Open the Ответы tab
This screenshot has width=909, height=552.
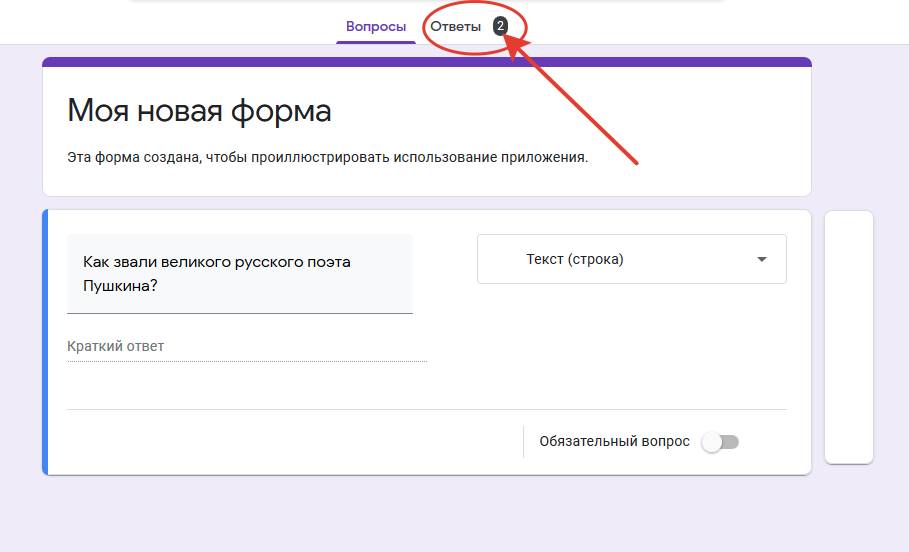point(456,27)
